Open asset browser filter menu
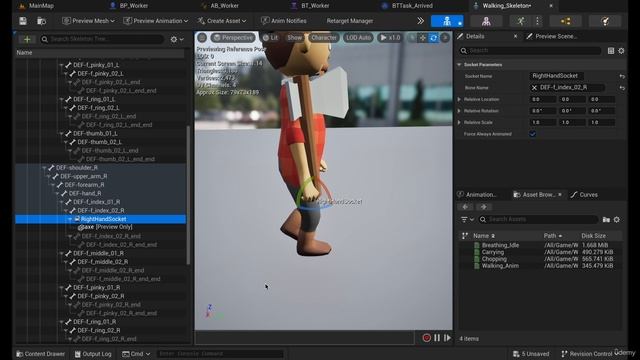Screen dimensions: 640x360 point(467,220)
